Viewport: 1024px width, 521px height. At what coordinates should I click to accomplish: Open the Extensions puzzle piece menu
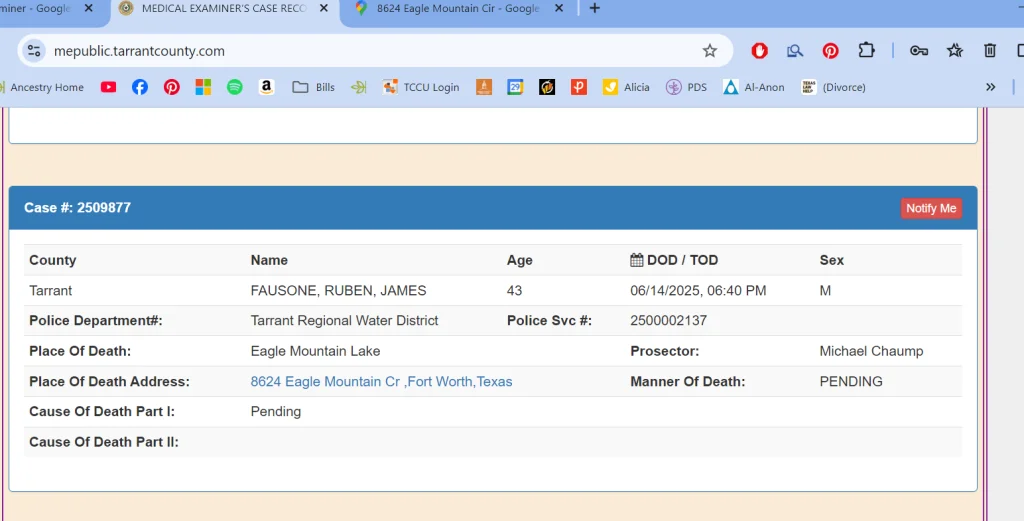point(866,51)
